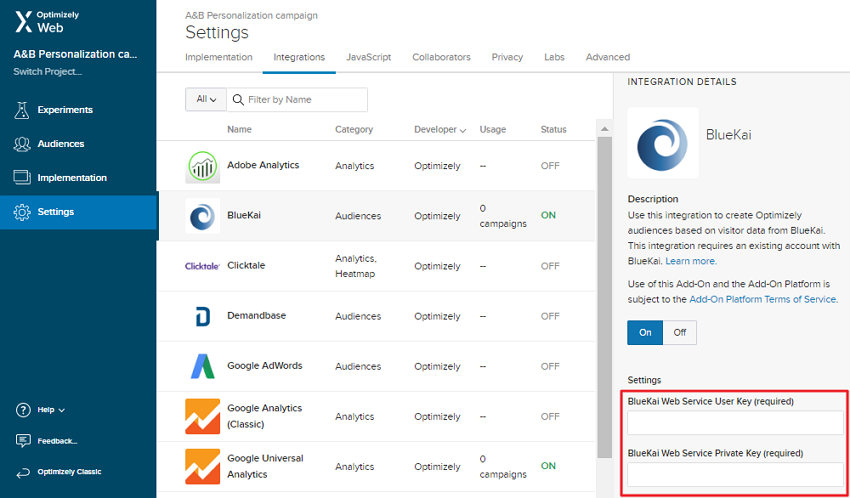Click OFF status in Adobe Analytics row

(550, 166)
